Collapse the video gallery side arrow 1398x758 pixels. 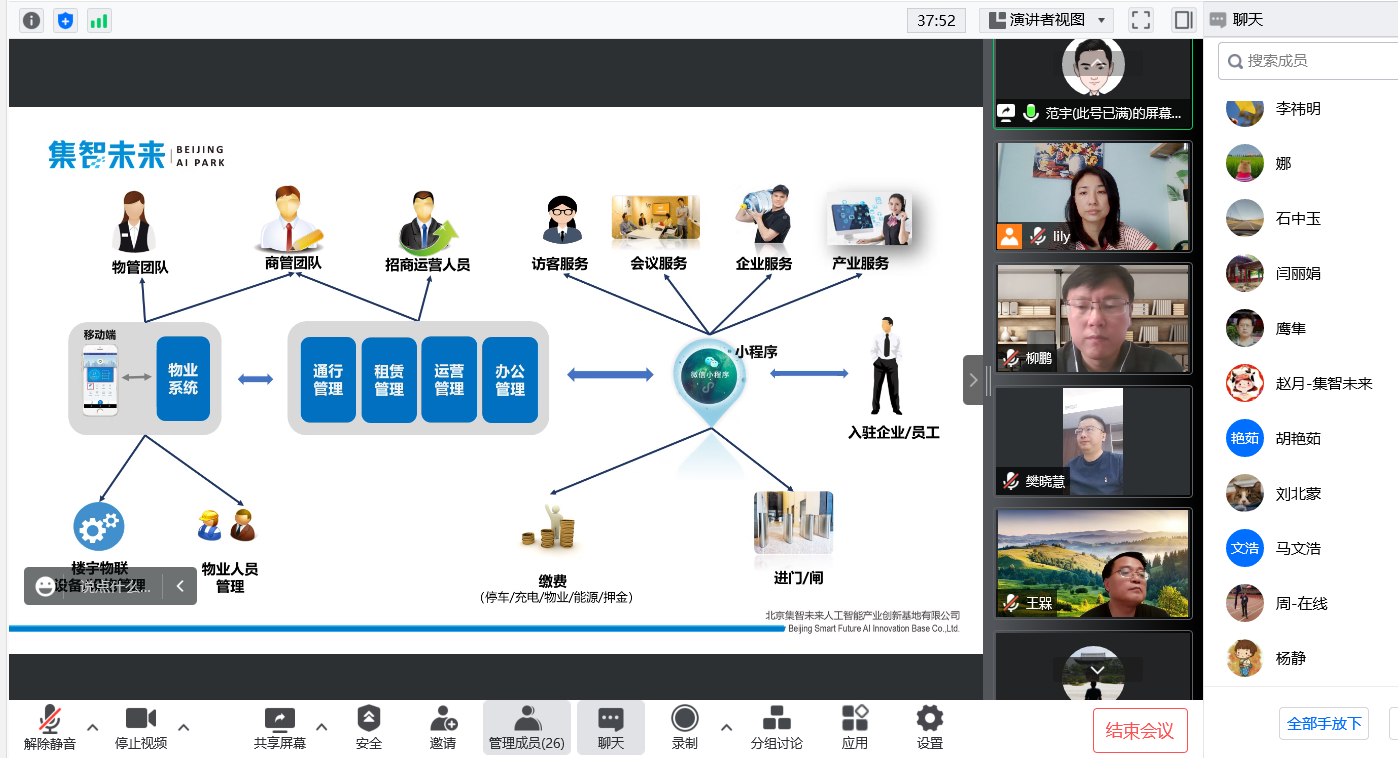pyautogui.click(x=973, y=380)
